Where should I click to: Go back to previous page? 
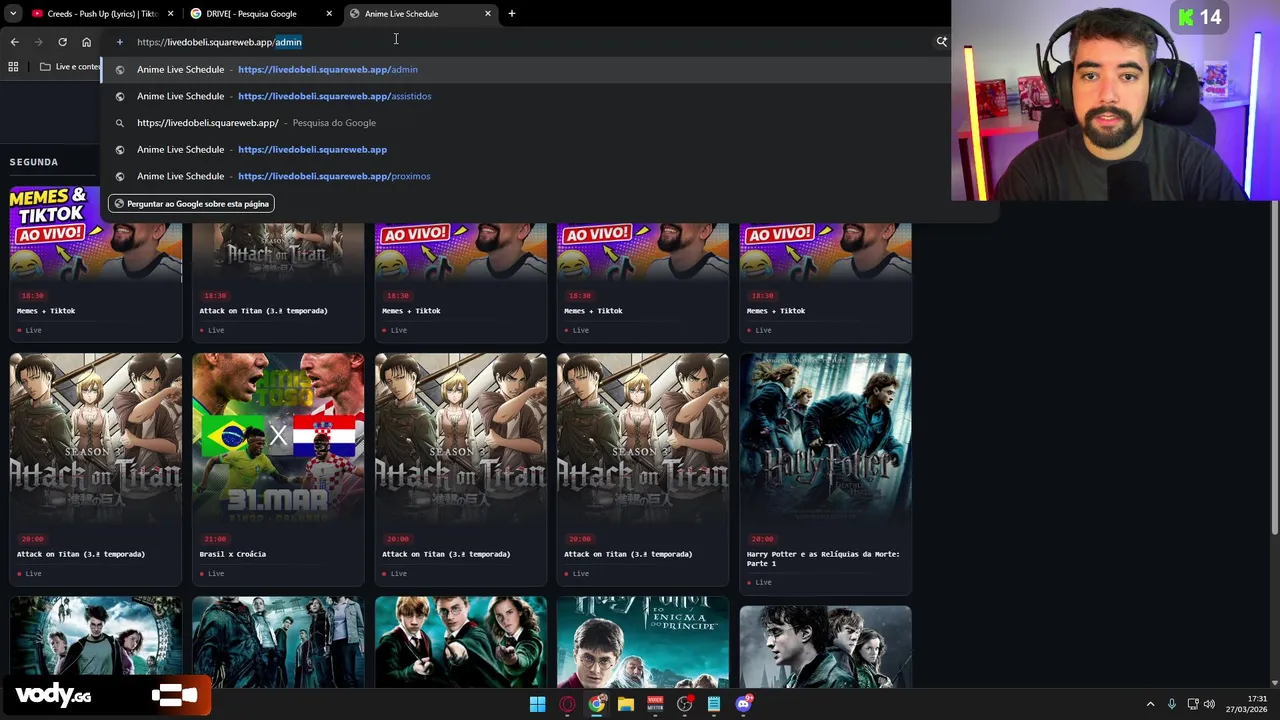pyautogui.click(x=14, y=42)
